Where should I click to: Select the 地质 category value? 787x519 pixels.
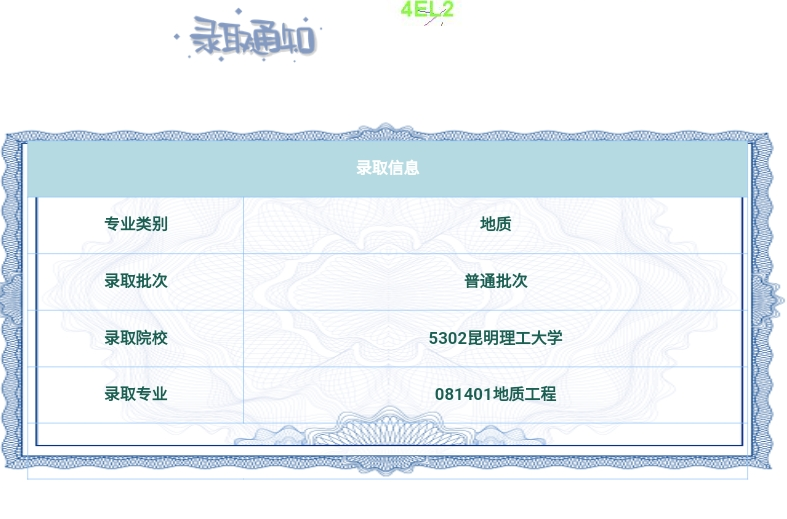495,224
